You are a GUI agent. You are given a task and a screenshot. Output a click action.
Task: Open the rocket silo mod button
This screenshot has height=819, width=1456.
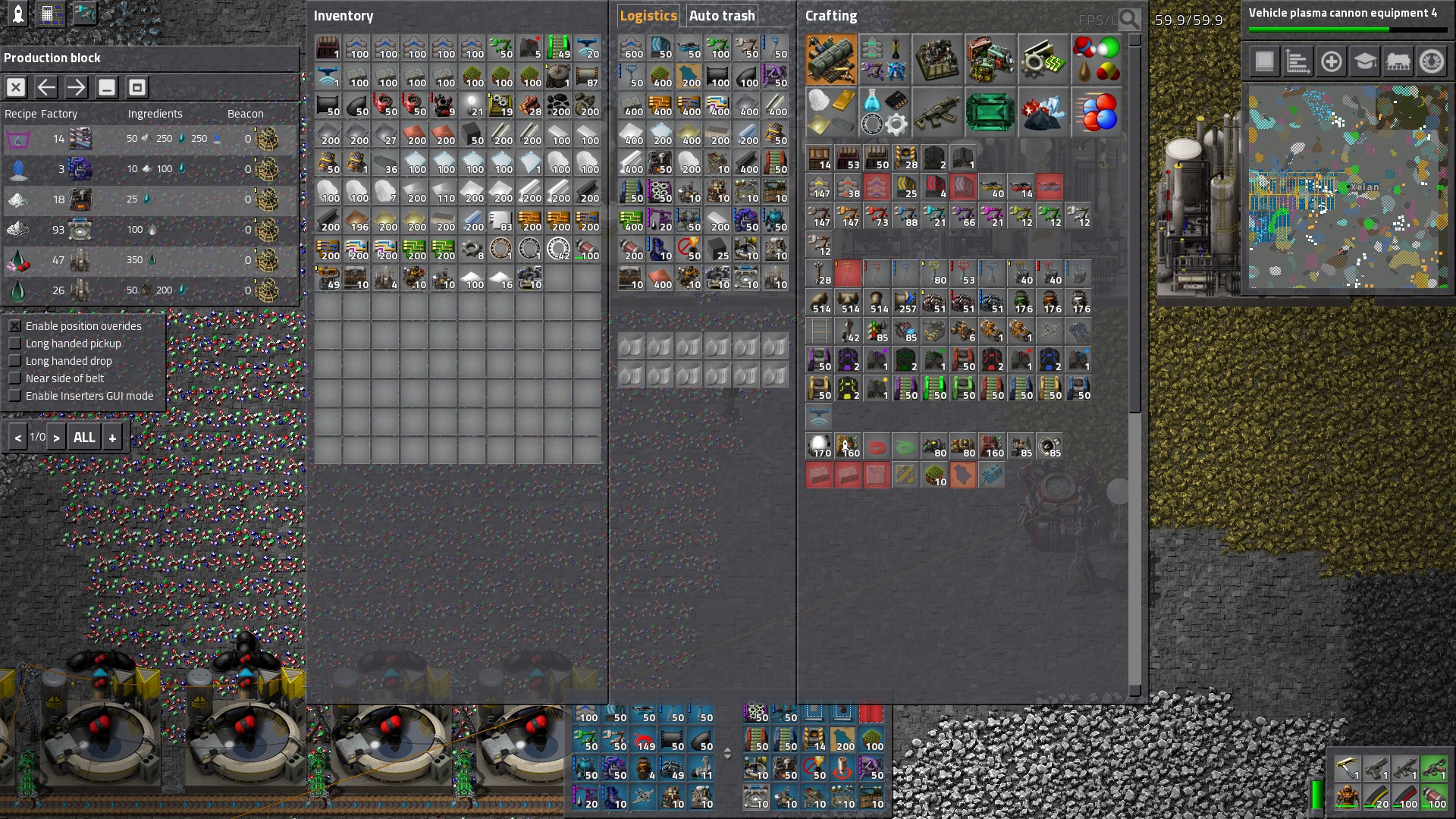click(x=17, y=14)
